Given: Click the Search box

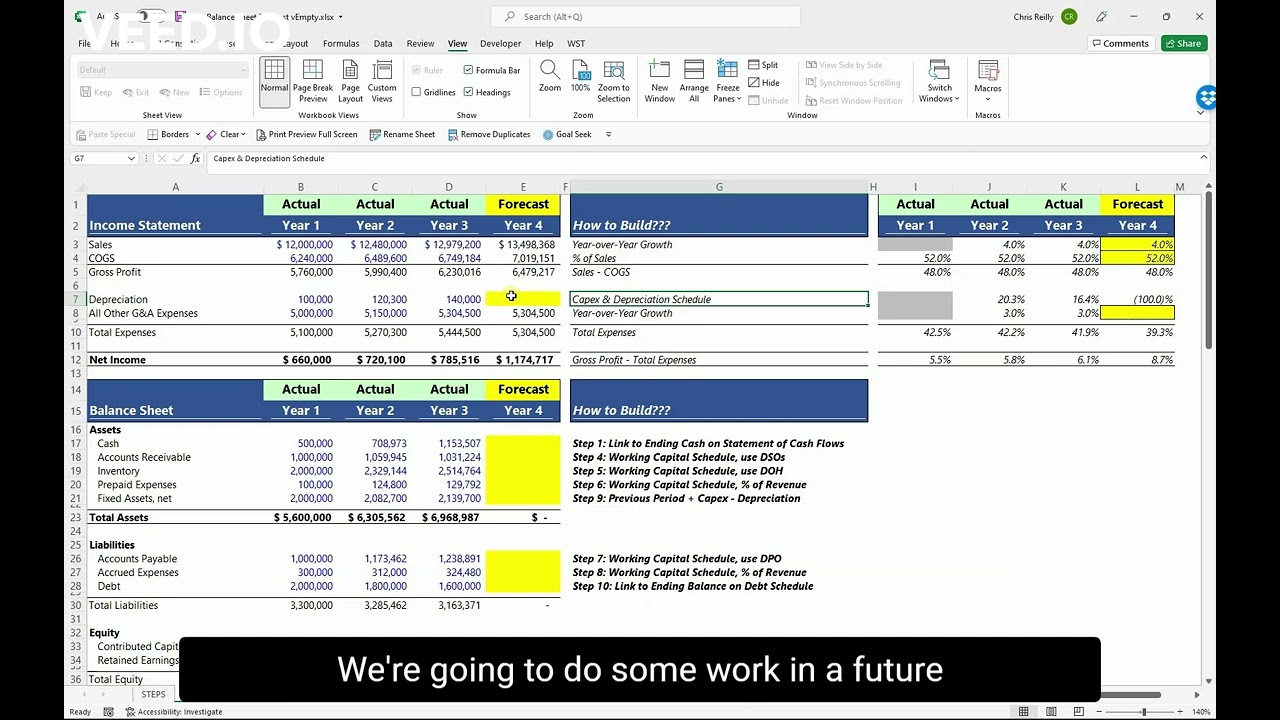Looking at the screenshot, I should 645,16.
